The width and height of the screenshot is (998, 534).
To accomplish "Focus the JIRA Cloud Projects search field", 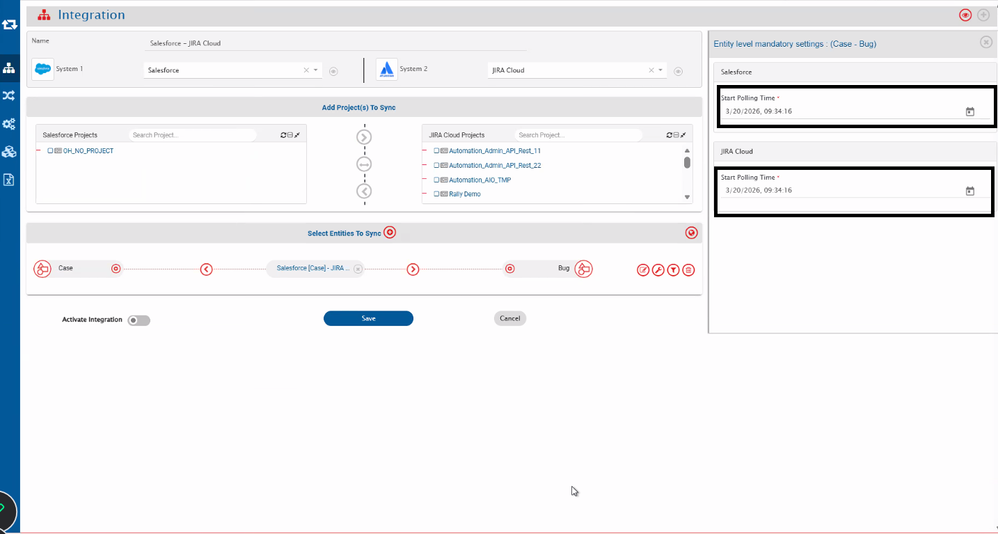I will [578, 135].
